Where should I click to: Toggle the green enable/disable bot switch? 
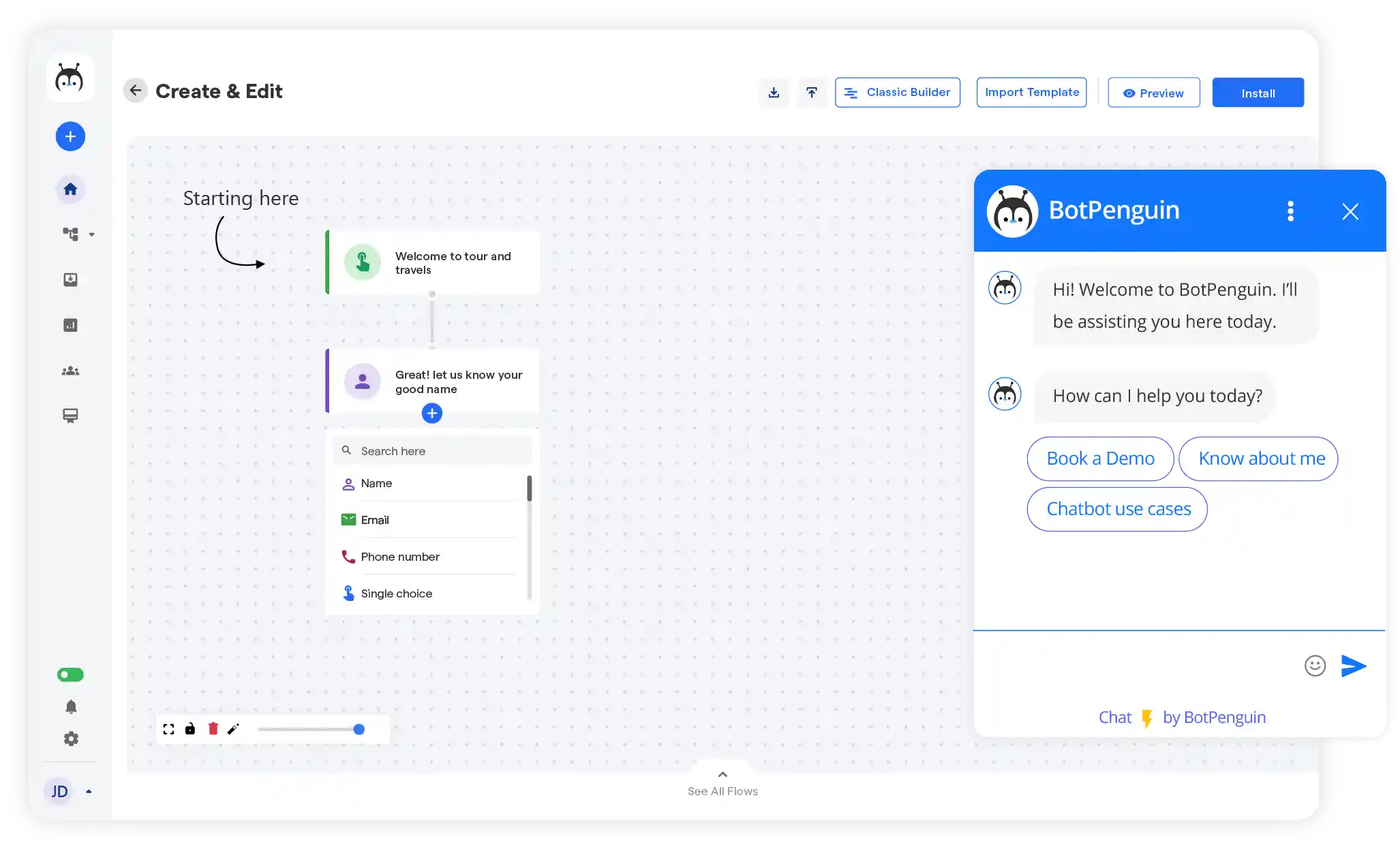[x=69, y=675]
